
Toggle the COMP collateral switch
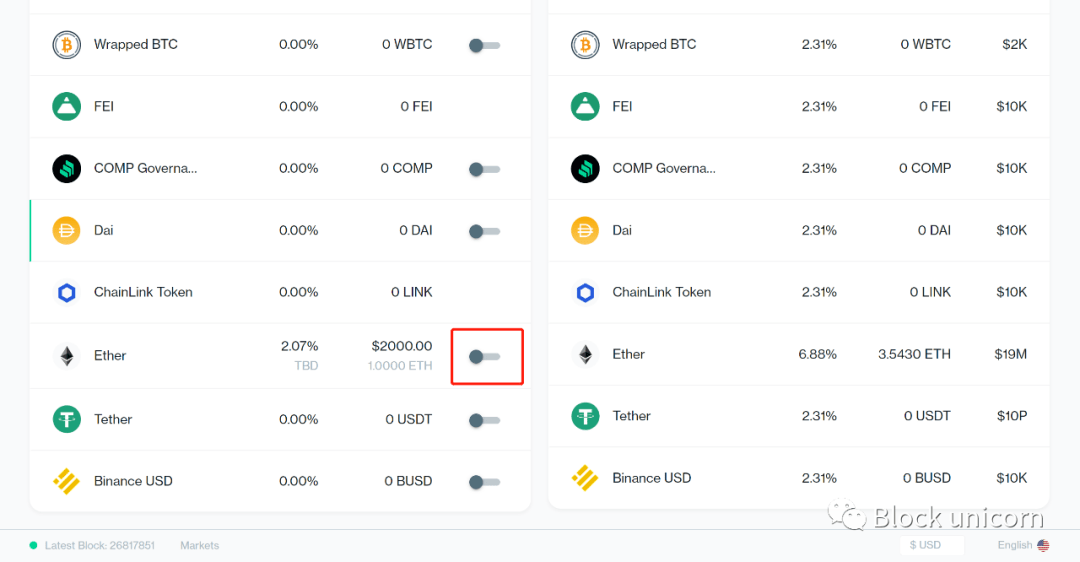[x=484, y=169]
